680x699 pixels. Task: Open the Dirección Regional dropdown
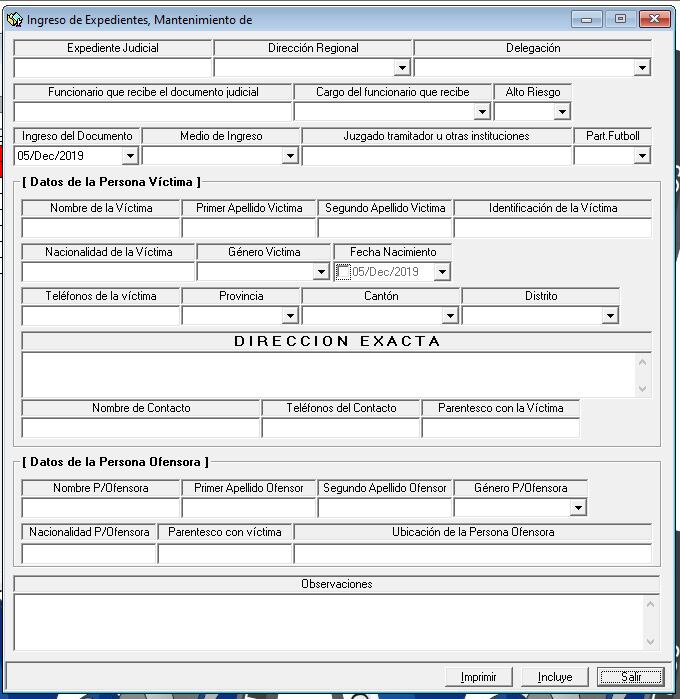coord(402,68)
